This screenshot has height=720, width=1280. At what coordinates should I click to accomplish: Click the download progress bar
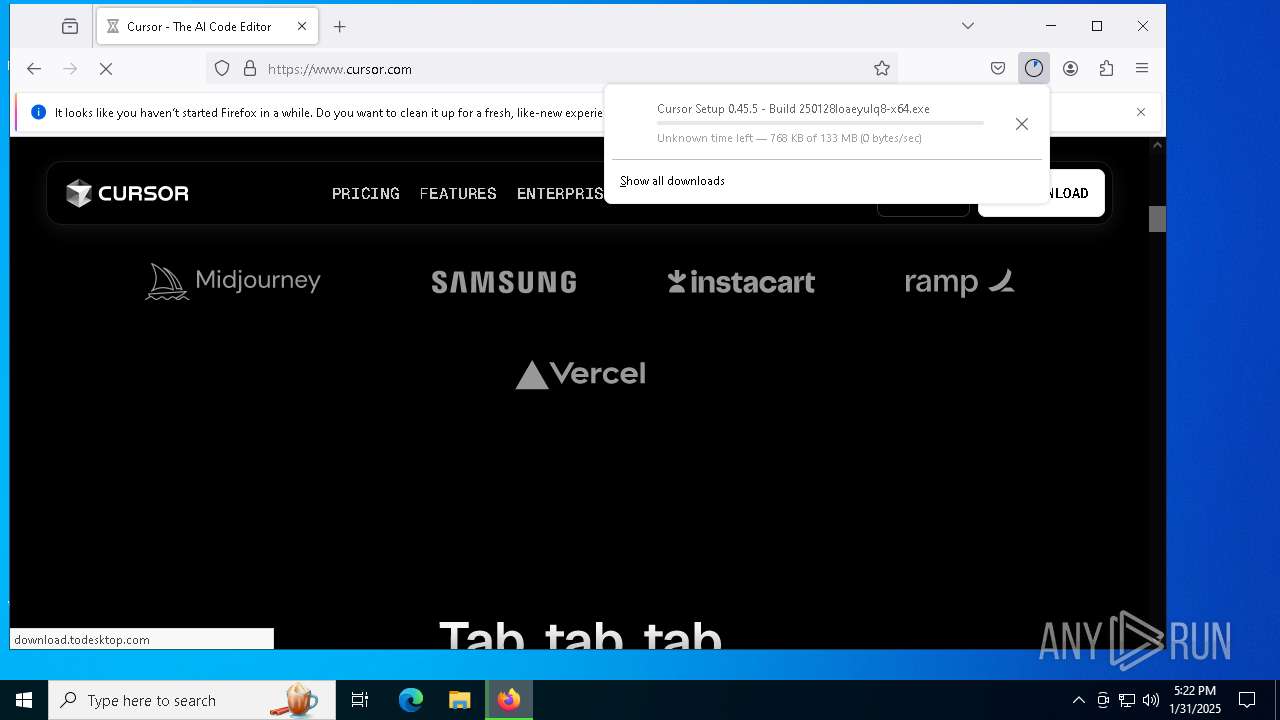[x=820, y=123]
